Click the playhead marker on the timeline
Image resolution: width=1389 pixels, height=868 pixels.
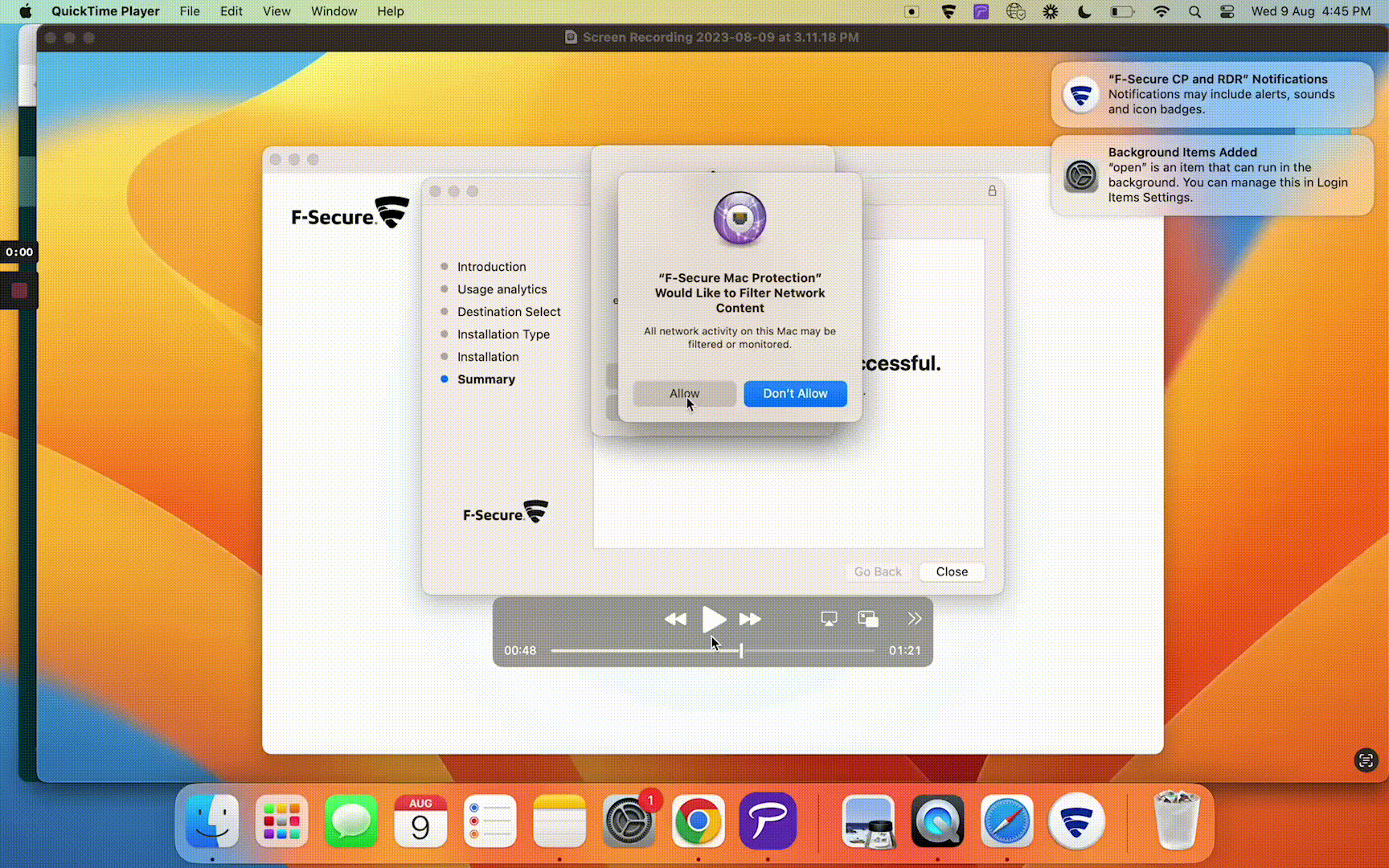click(741, 650)
